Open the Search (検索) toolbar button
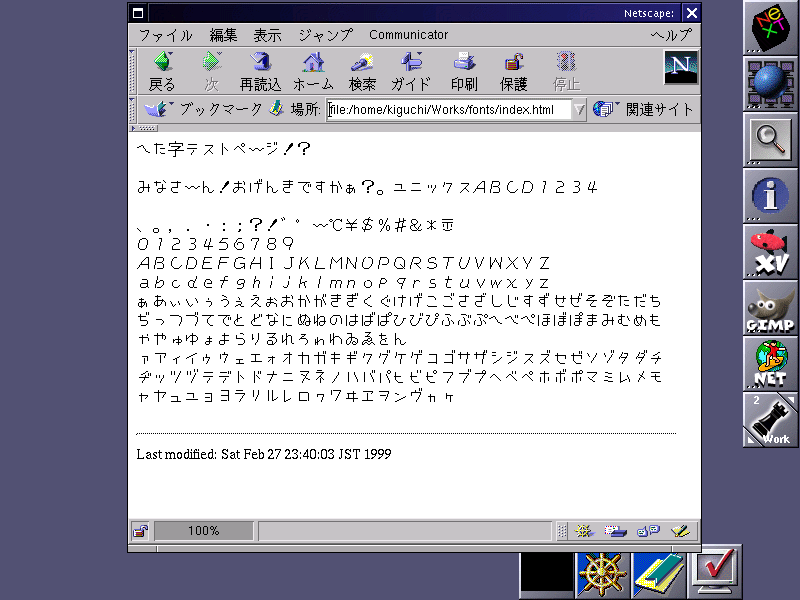The height and width of the screenshot is (600, 800). click(362, 71)
